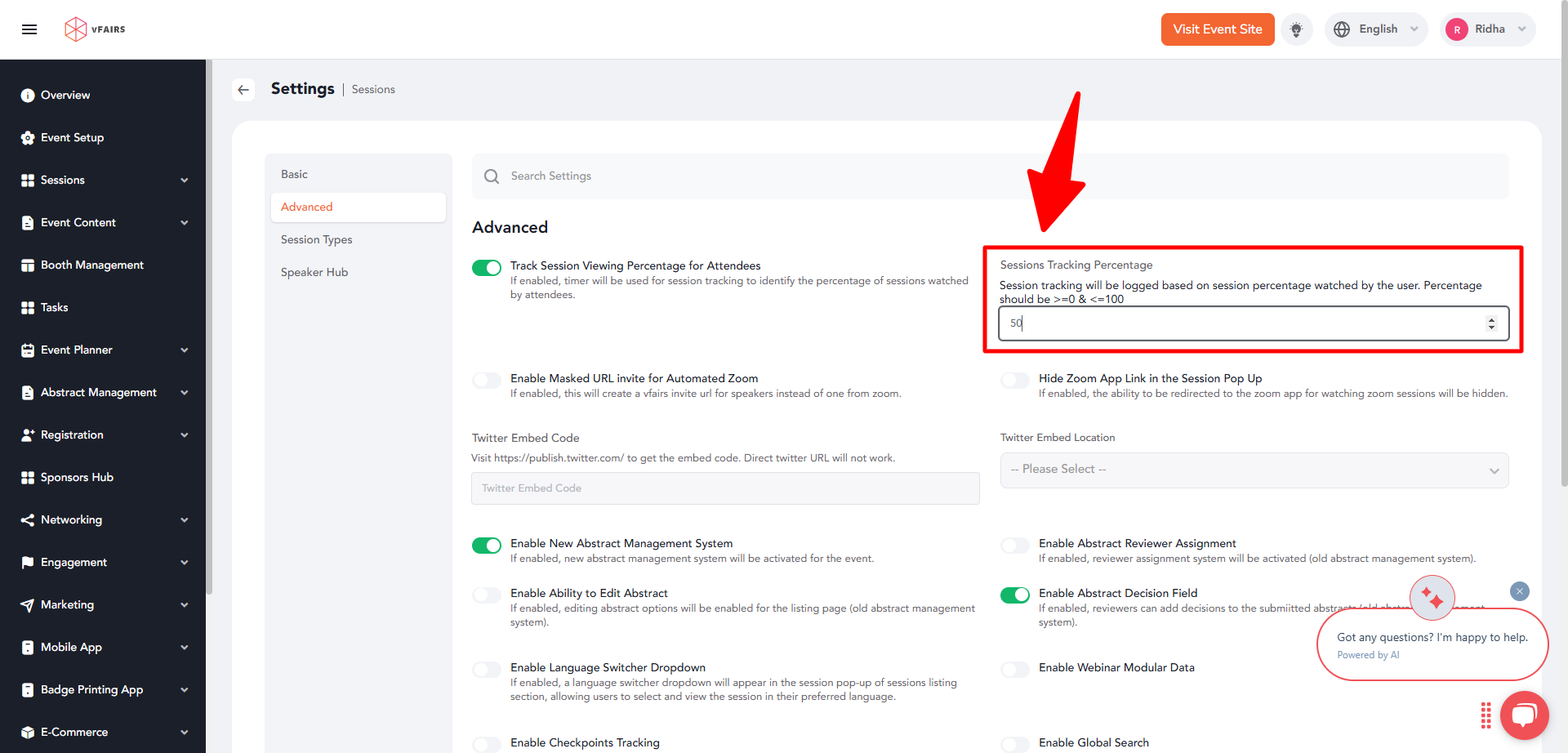Click the globe language icon

click(1342, 29)
